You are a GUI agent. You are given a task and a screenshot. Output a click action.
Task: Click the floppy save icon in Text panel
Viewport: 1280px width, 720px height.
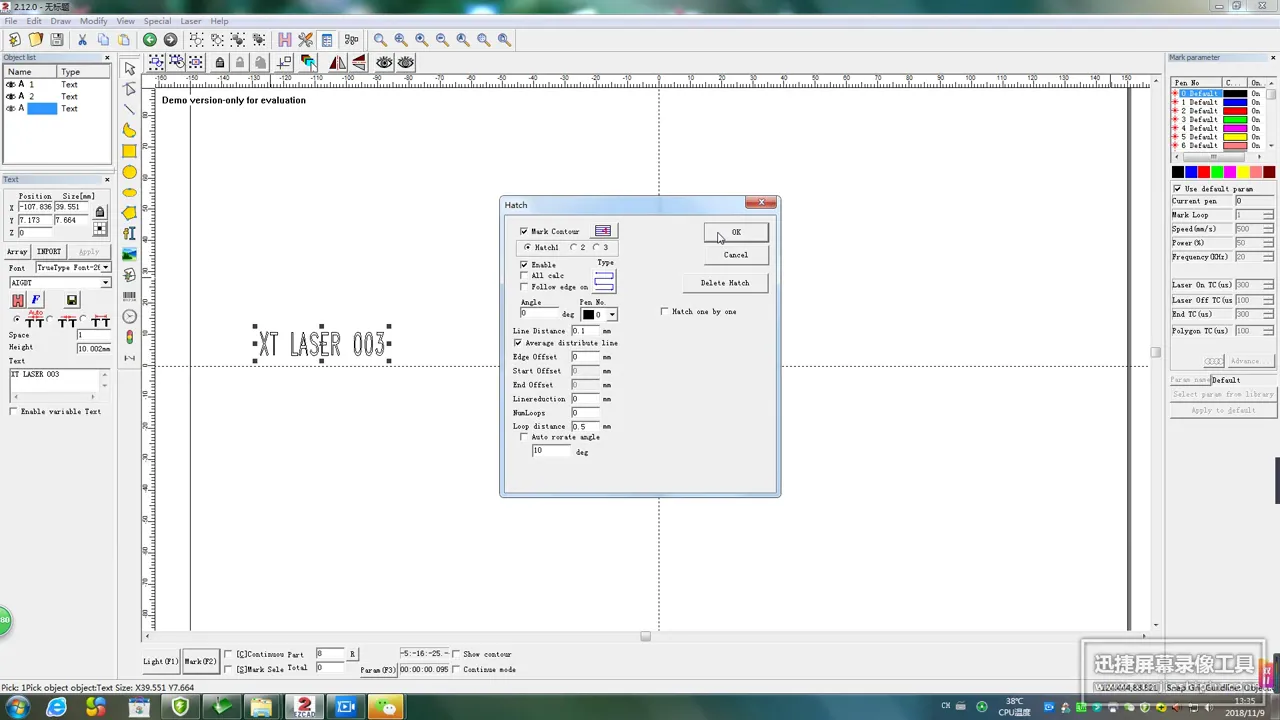tap(72, 300)
